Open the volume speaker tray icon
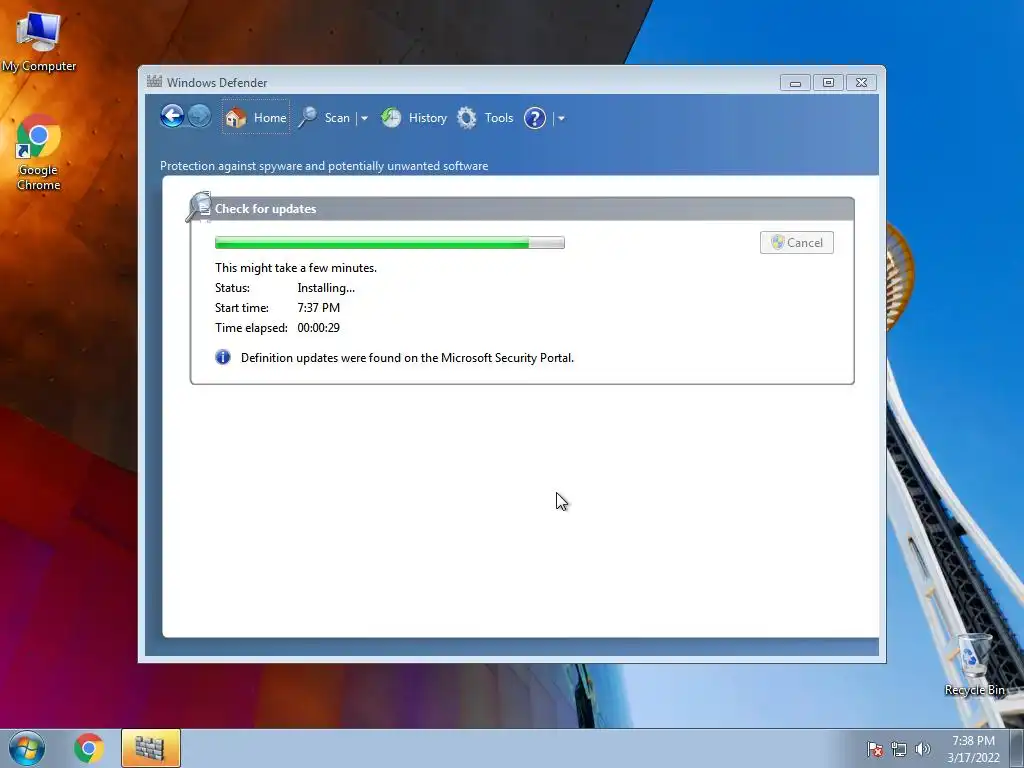Screen dimensions: 1024x768 923,750
